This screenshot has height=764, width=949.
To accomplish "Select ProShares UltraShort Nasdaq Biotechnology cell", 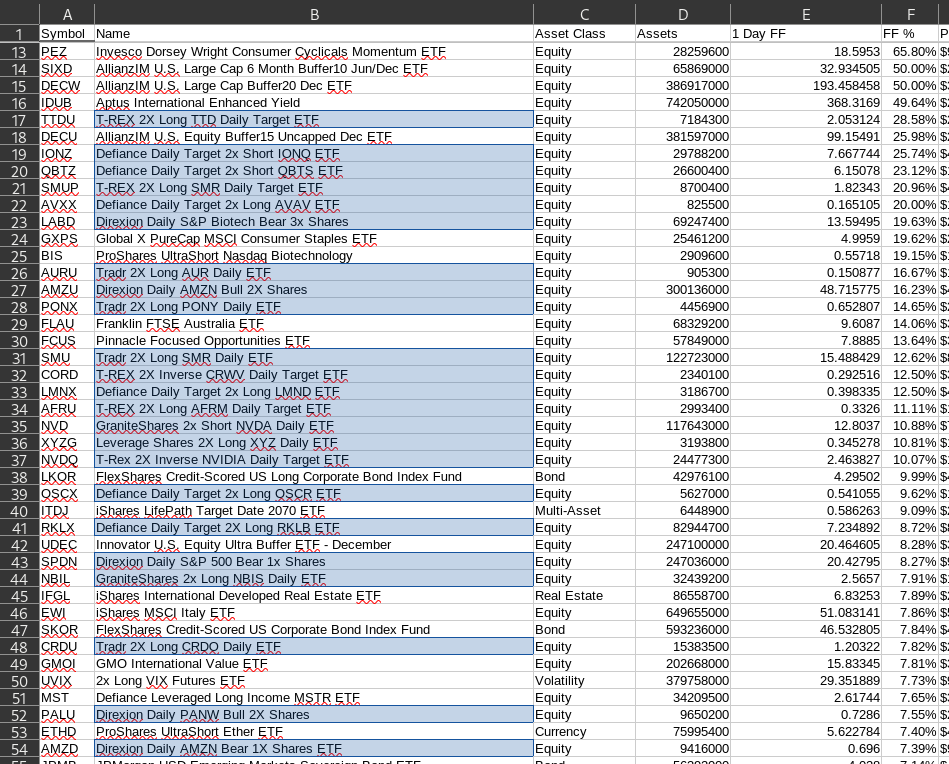I will [x=314, y=256].
